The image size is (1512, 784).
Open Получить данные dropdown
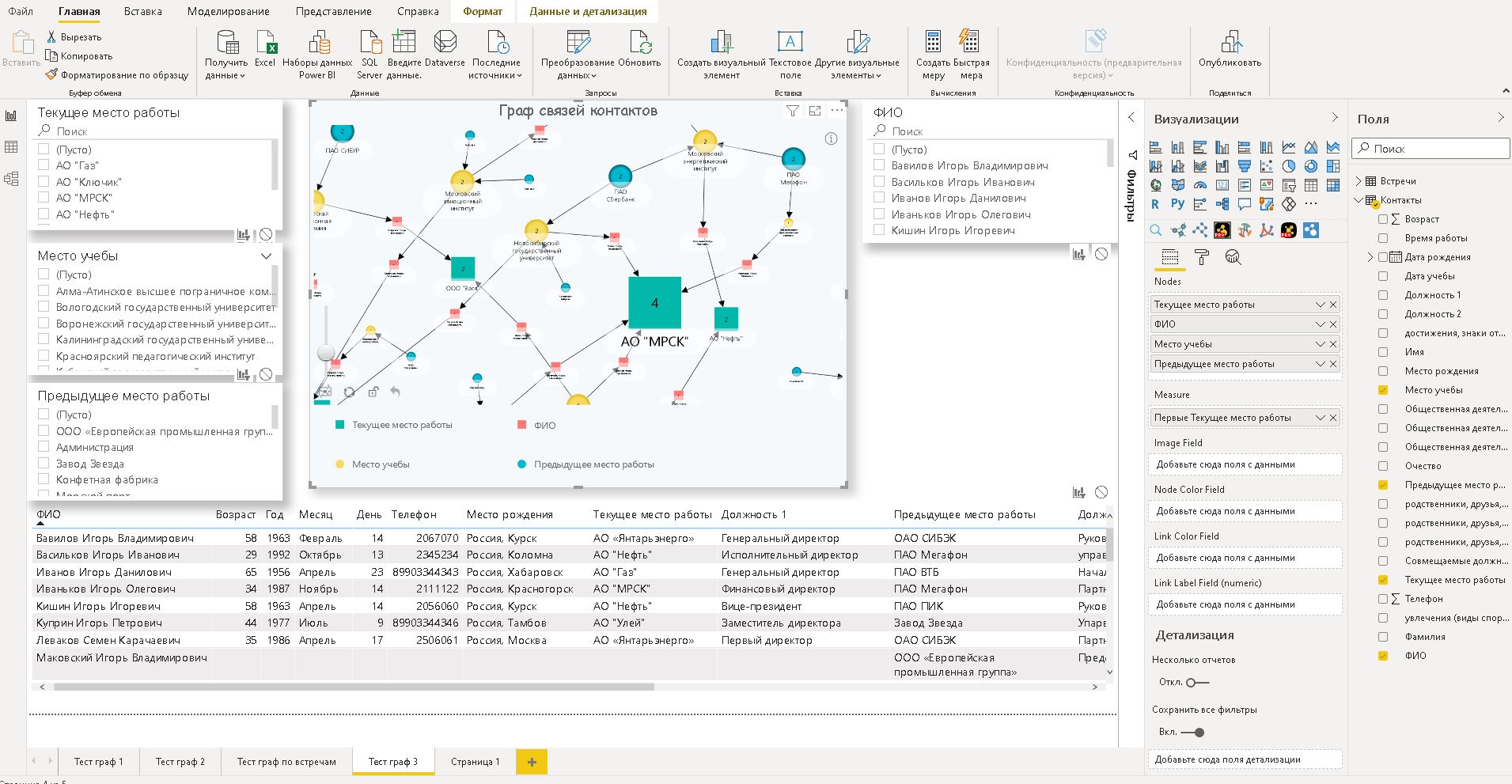click(225, 55)
